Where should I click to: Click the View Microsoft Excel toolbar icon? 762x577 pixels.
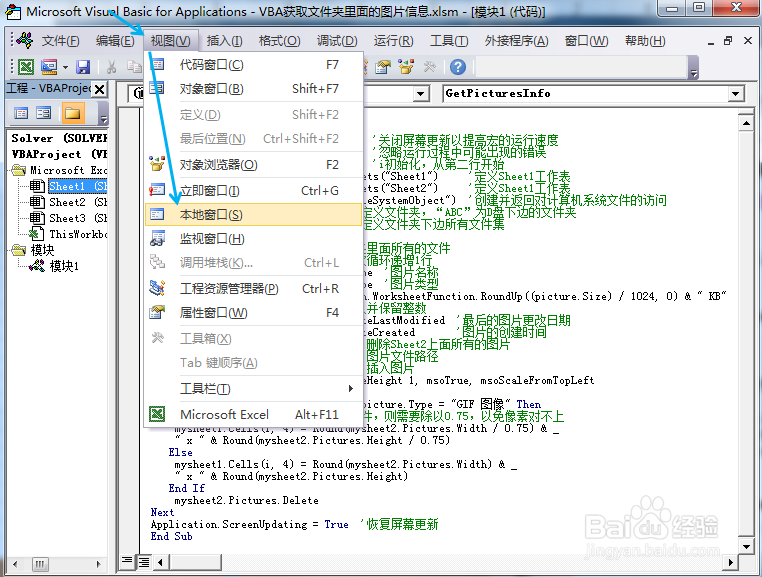click(26, 67)
